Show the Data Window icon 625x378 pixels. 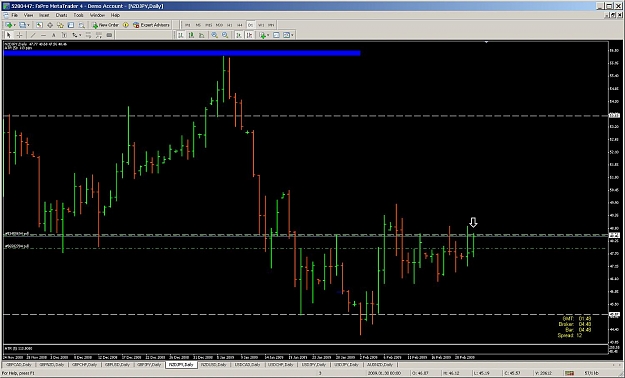click(50, 25)
